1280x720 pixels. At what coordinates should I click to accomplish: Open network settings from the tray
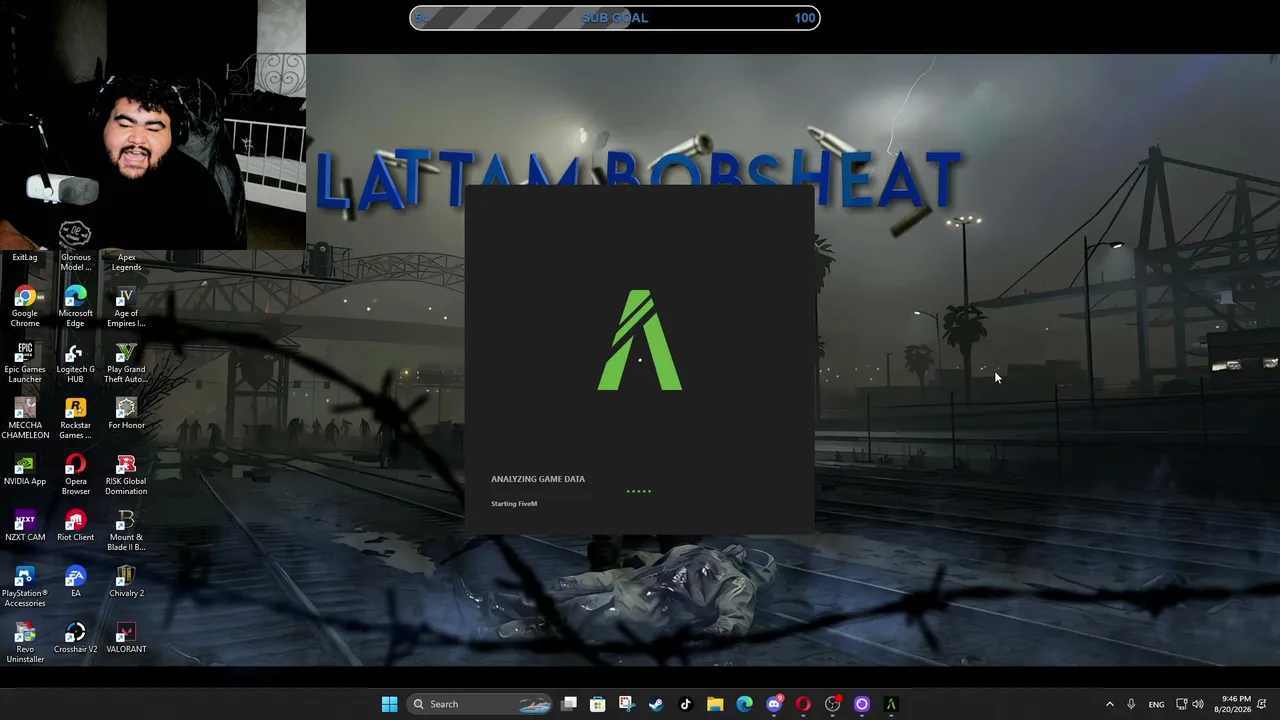[1181, 704]
